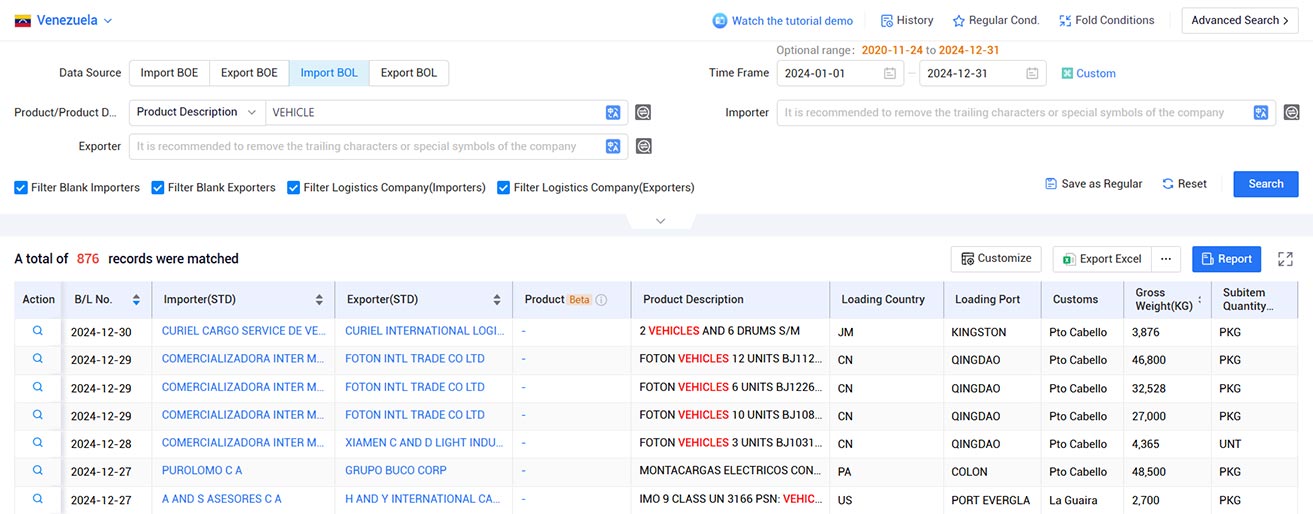Viewport: 1313px width, 514px height.
Task: Select the Export BOE data source tab
Action: pyautogui.click(x=249, y=73)
